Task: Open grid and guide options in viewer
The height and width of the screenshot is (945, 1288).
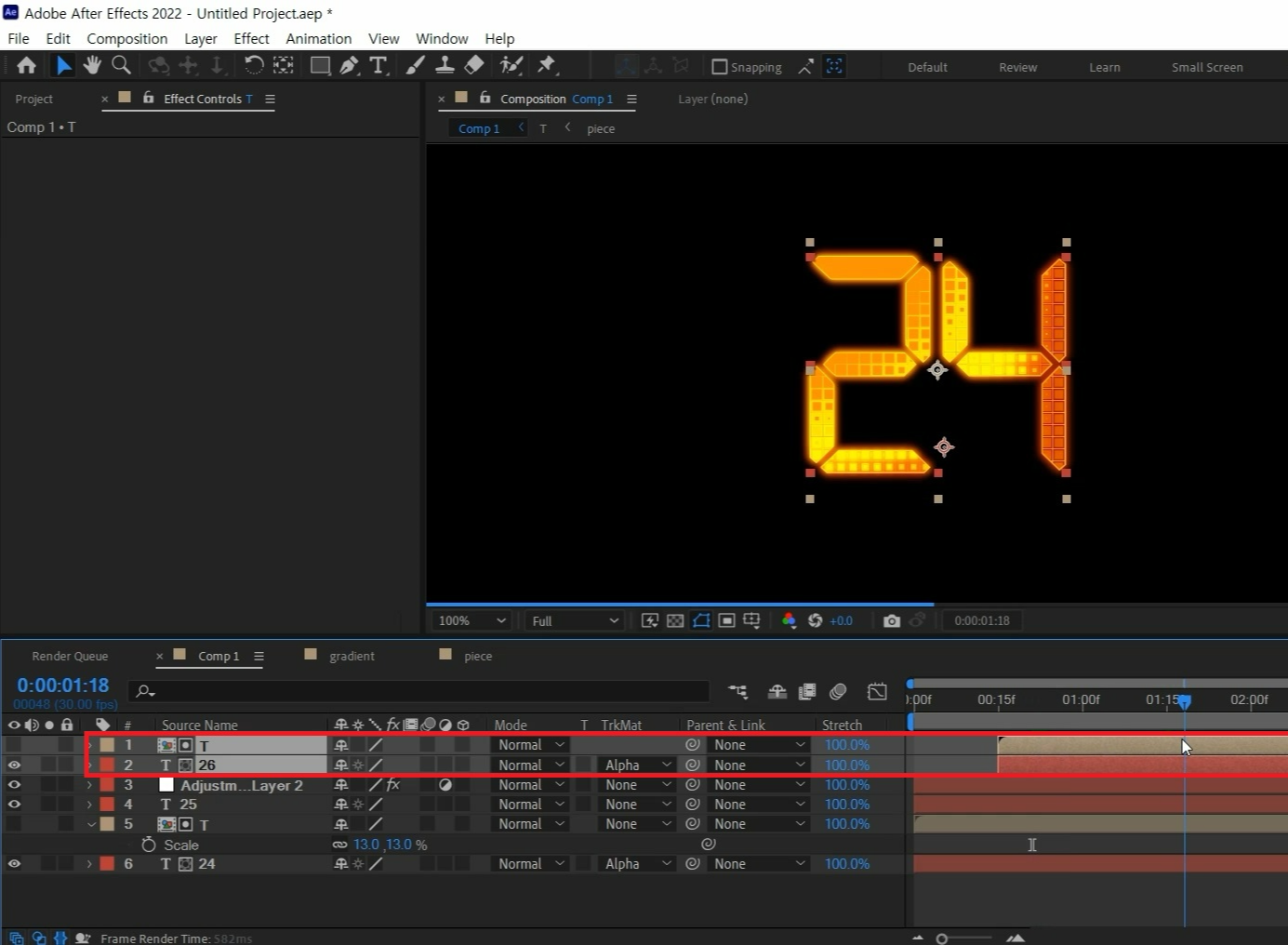Action: pyautogui.click(x=751, y=620)
